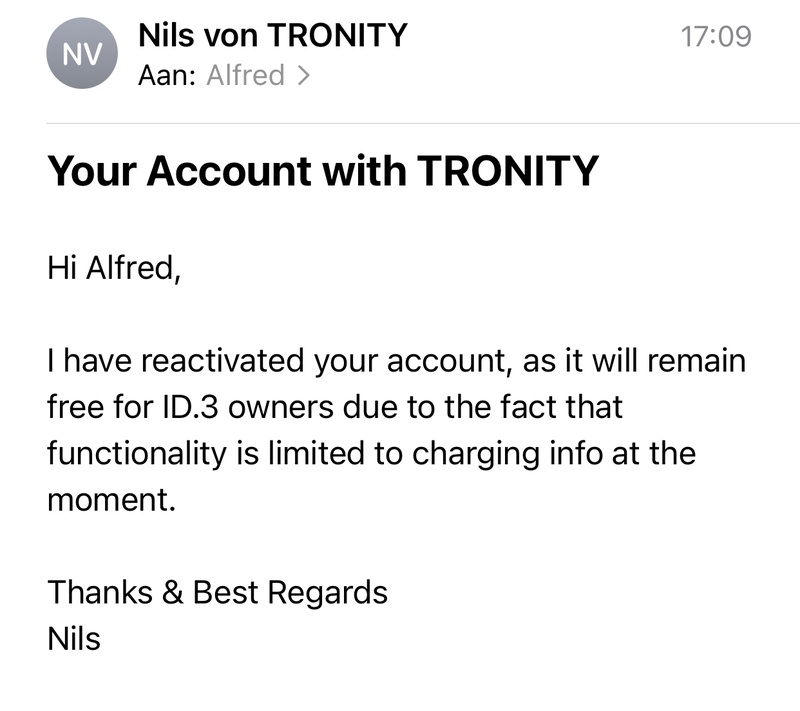Click the word moment ending the paragraph

(111, 499)
